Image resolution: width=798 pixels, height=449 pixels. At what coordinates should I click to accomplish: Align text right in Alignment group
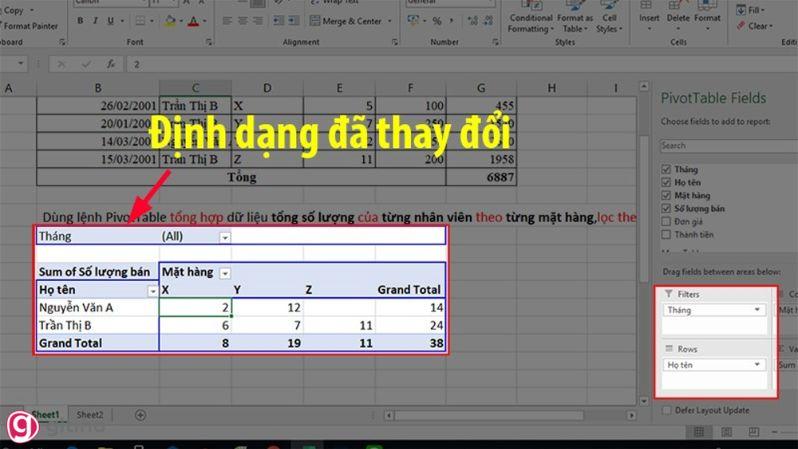pyautogui.click(x=258, y=21)
